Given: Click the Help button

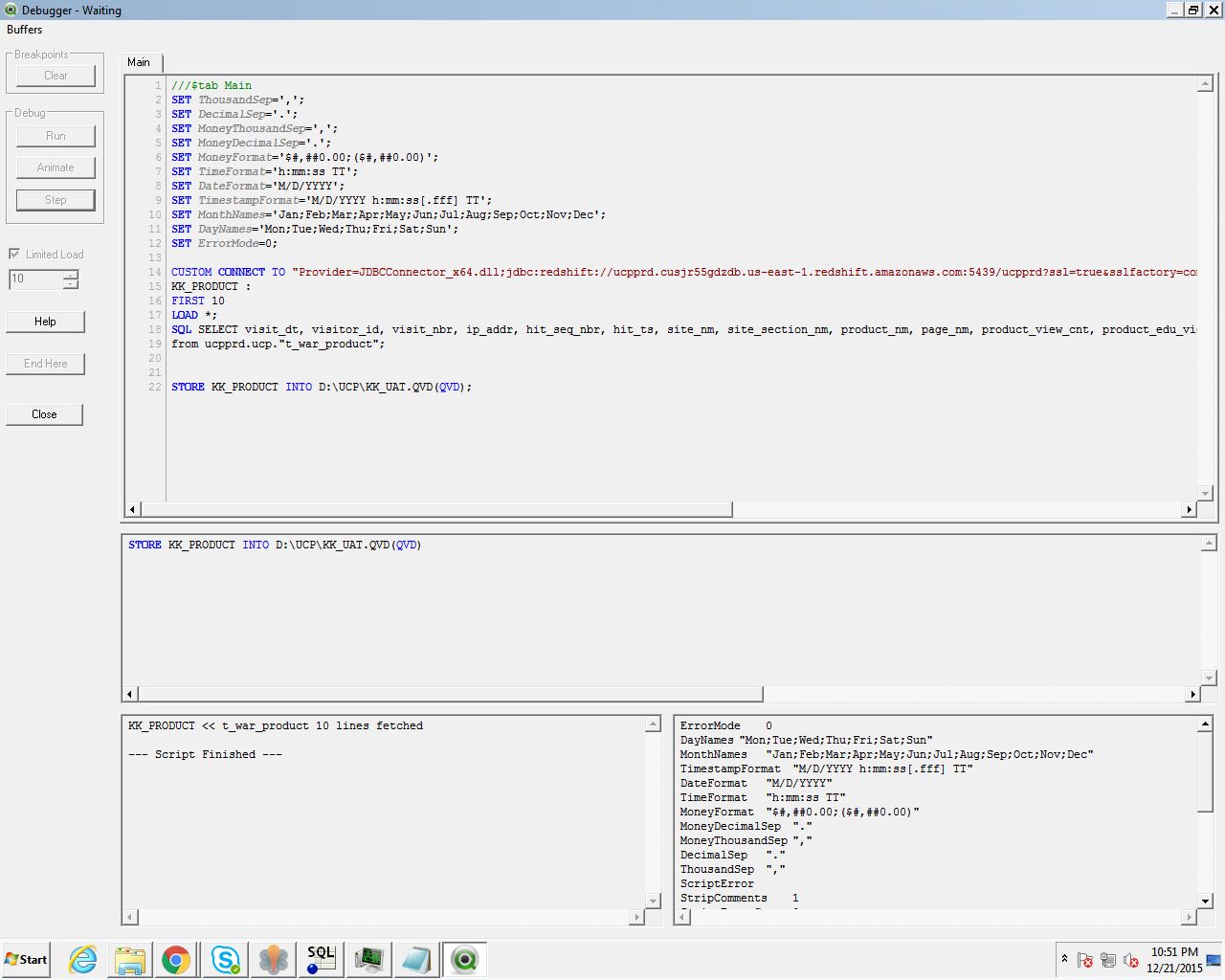Looking at the screenshot, I should coord(45,322).
